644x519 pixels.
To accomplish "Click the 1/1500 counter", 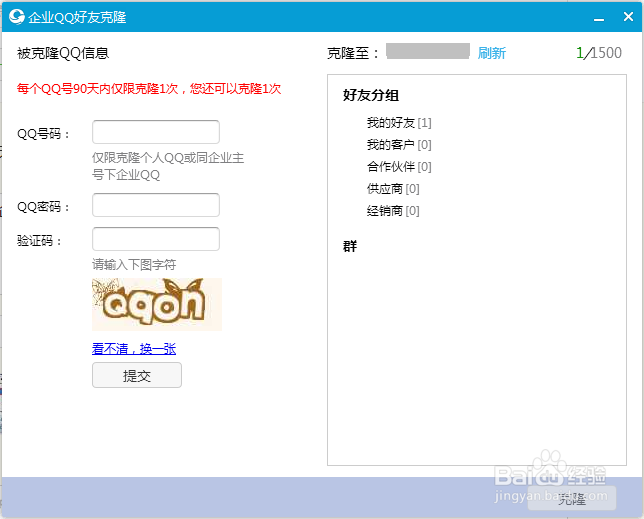I will (599, 53).
